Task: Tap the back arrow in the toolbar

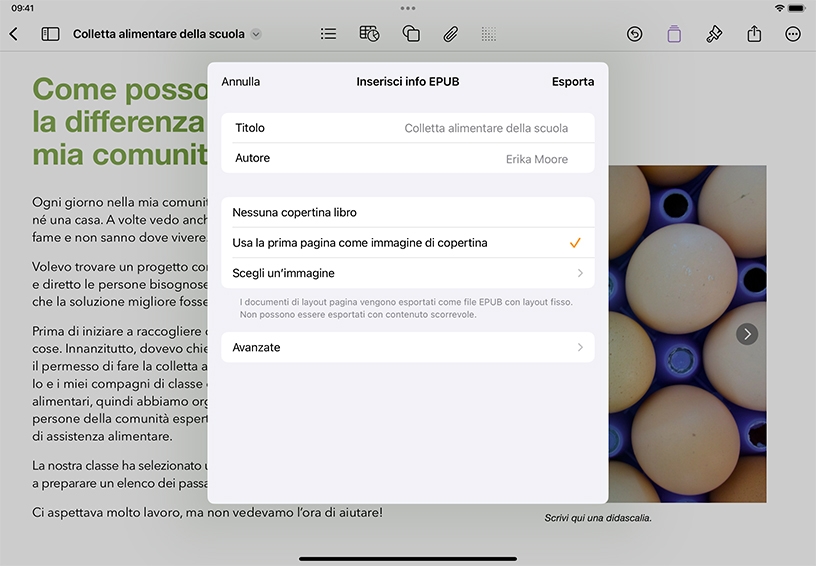Action: coord(14,34)
